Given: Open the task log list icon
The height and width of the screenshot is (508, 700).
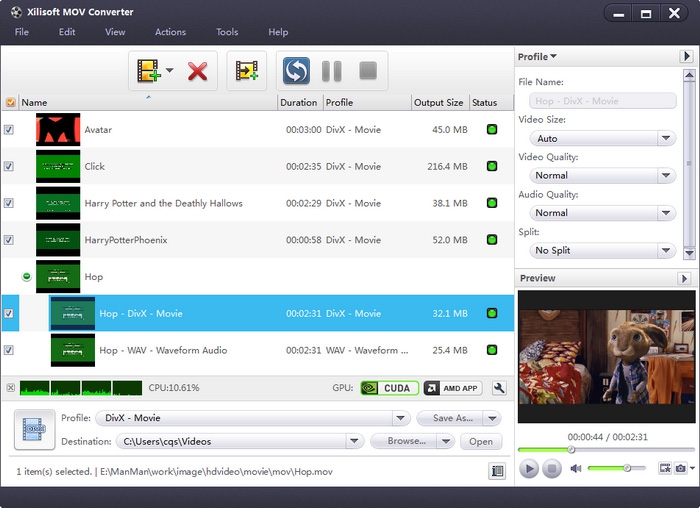Looking at the screenshot, I should click(x=497, y=471).
